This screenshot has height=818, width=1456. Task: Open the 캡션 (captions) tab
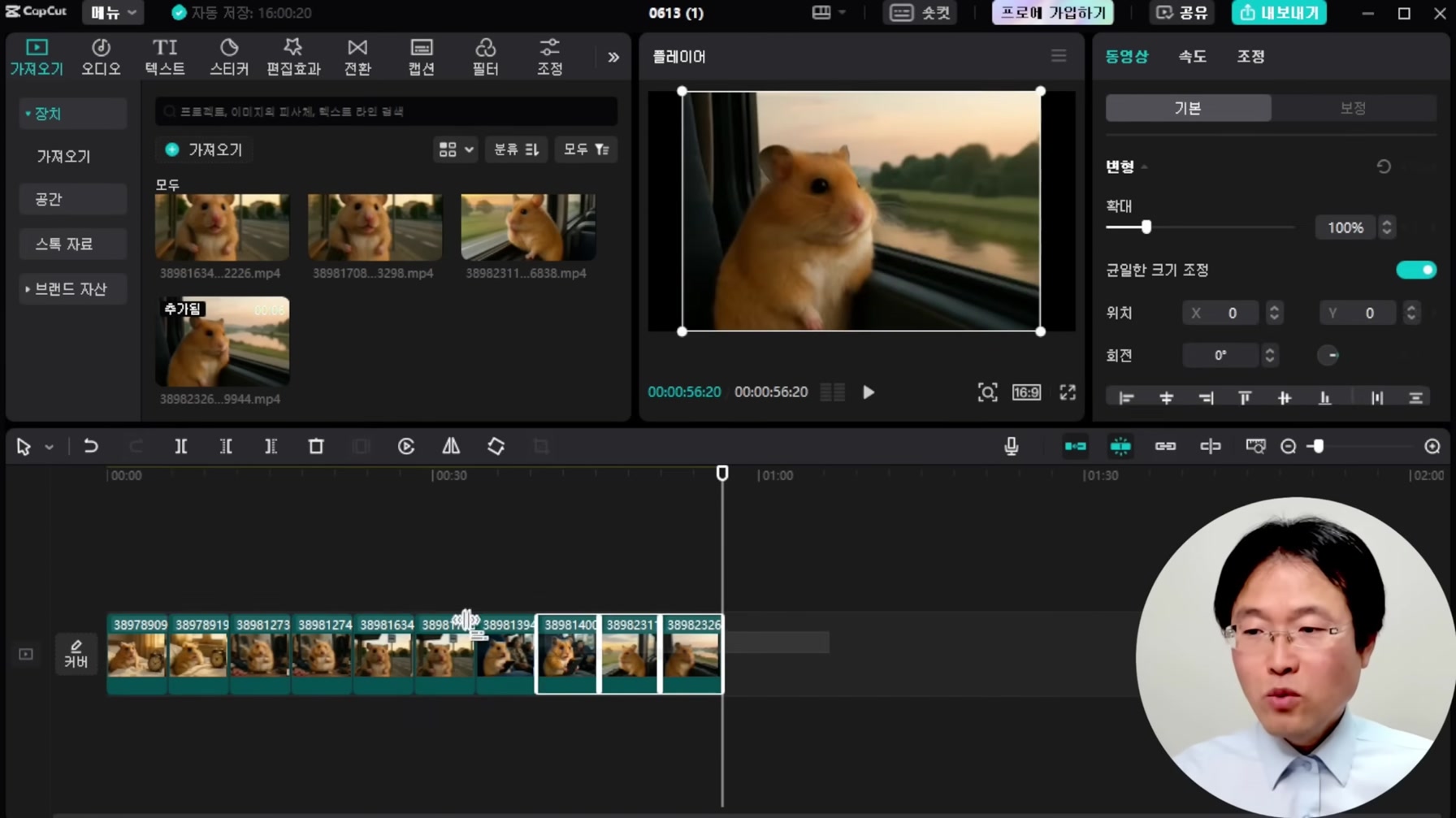point(422,57)
